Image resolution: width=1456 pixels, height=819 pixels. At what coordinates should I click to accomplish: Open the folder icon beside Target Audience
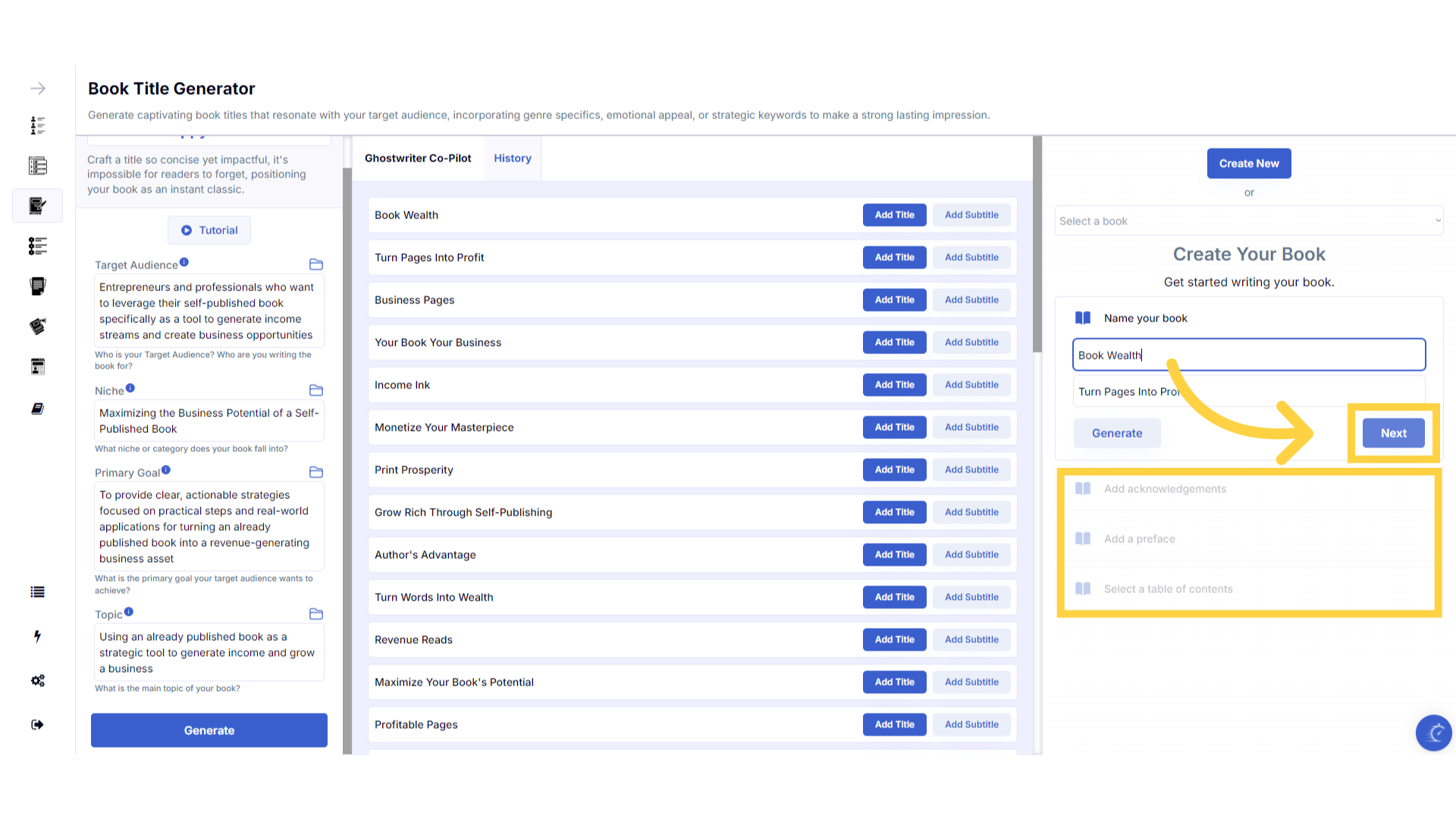coord(316,265)
